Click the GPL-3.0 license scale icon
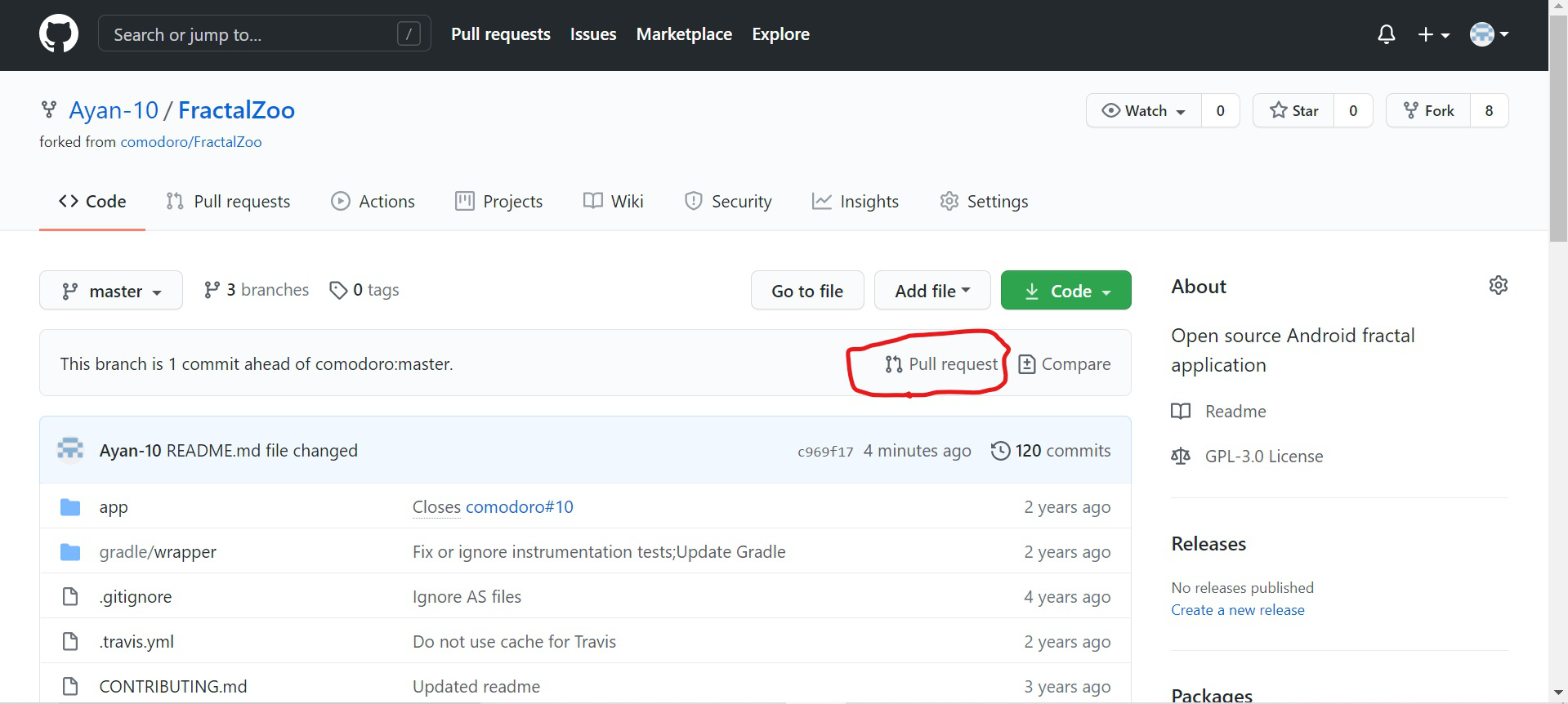The height and width of the screenshot is (704, 1568). pos(1181,456)
